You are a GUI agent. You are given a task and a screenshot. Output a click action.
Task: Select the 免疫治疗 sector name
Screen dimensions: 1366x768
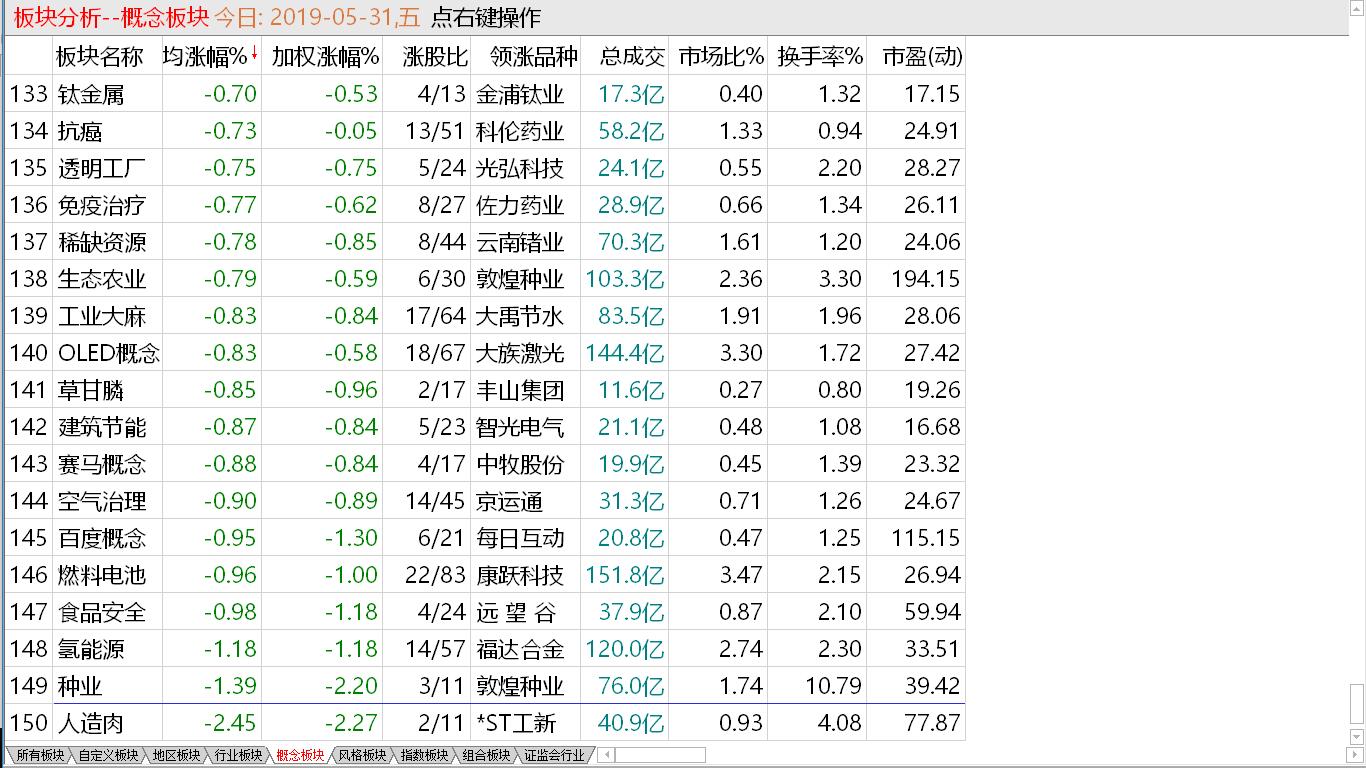click(x=102, y=205)
